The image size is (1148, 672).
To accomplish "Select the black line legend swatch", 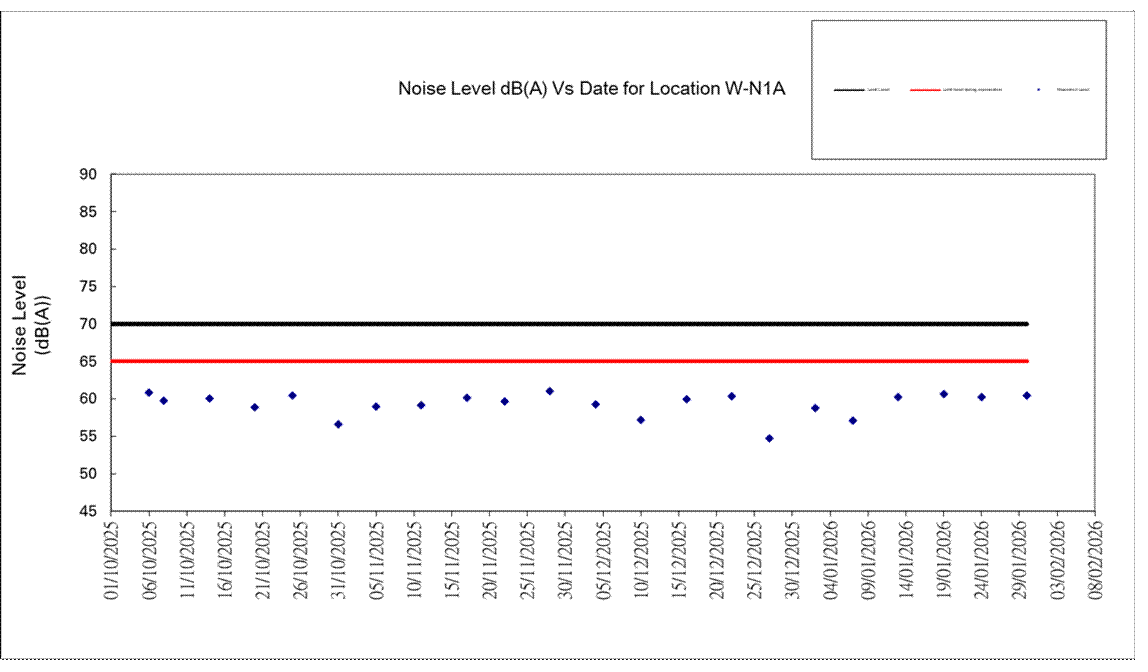I will click(848, 90).
